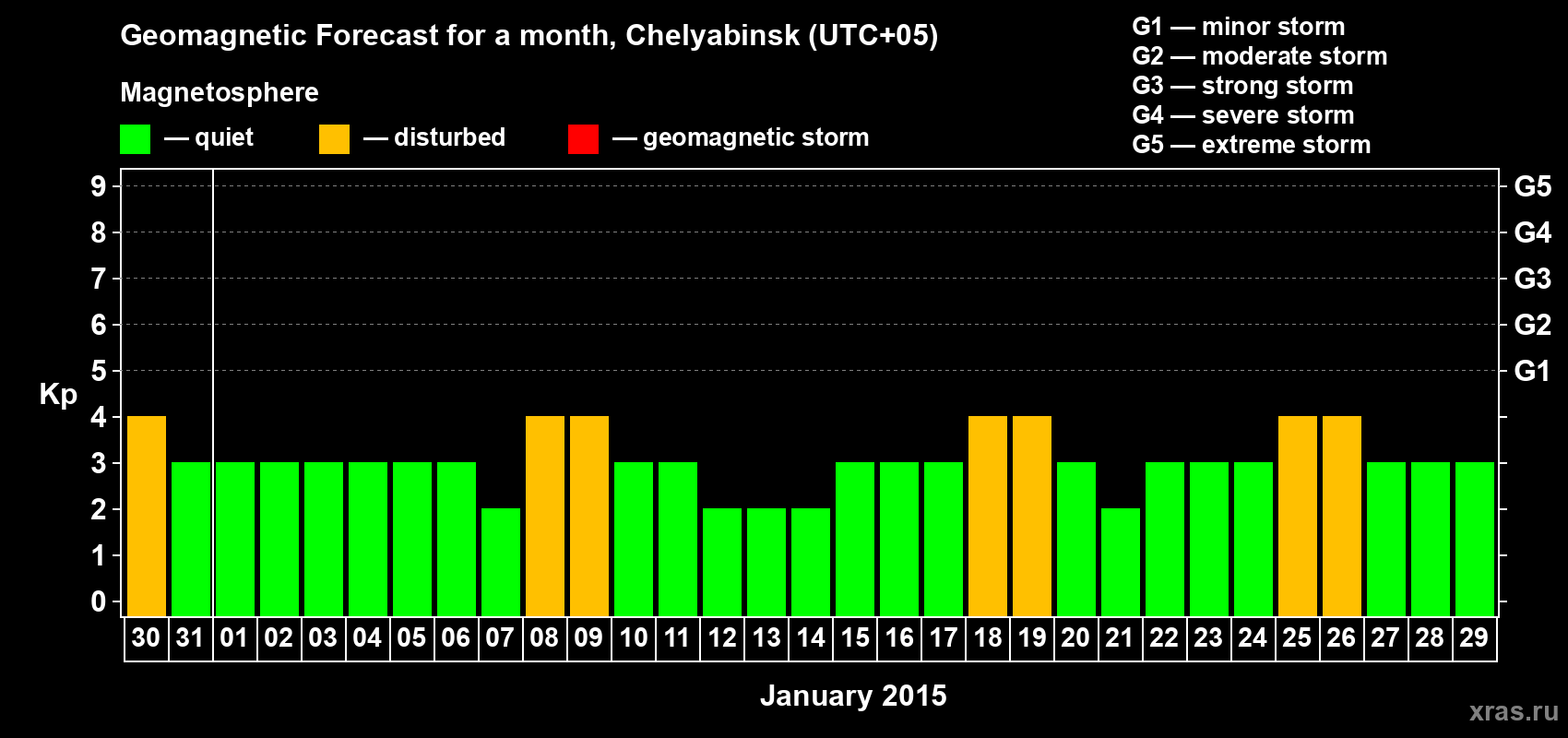Click date label 02 on the x-axis
Viewport: 1568px width, 738px height.
click(x=279, y=638)
